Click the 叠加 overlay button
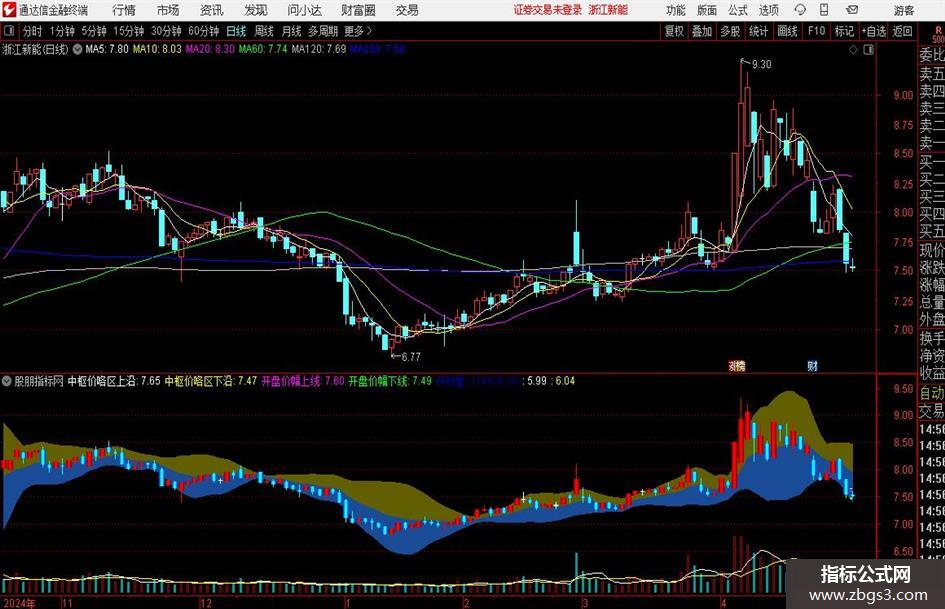The height and width of the screenshot is (609, 945). pos(702,31)
